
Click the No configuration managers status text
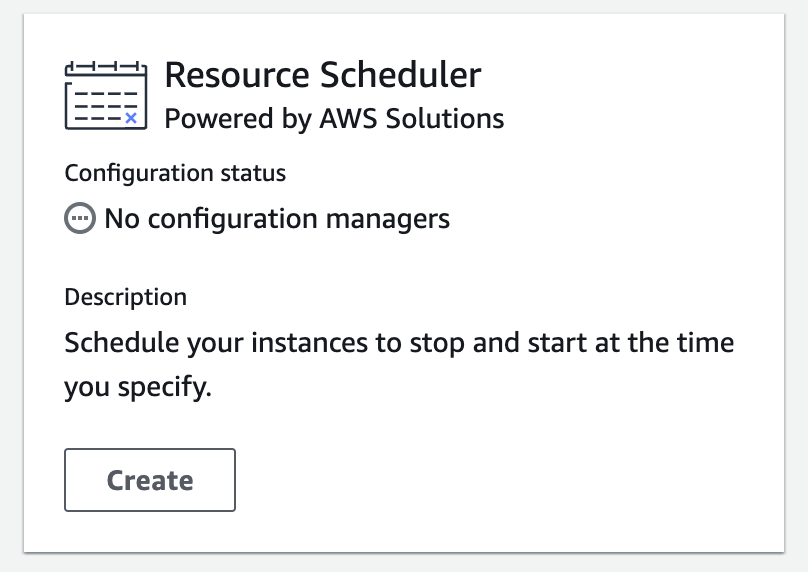click(x=277, y=218)
